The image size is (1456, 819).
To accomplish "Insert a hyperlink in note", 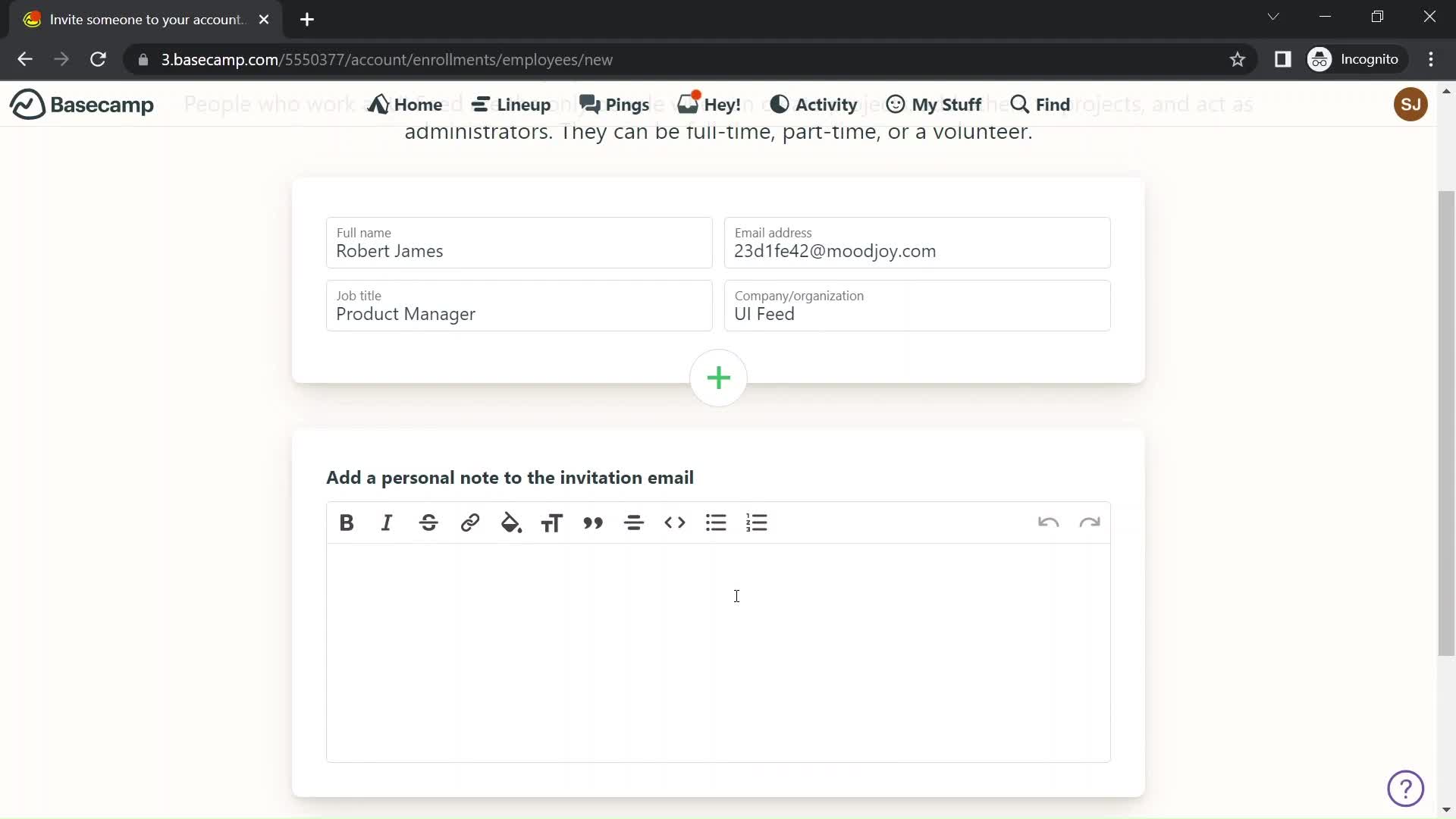I will (x=470, y=522).
